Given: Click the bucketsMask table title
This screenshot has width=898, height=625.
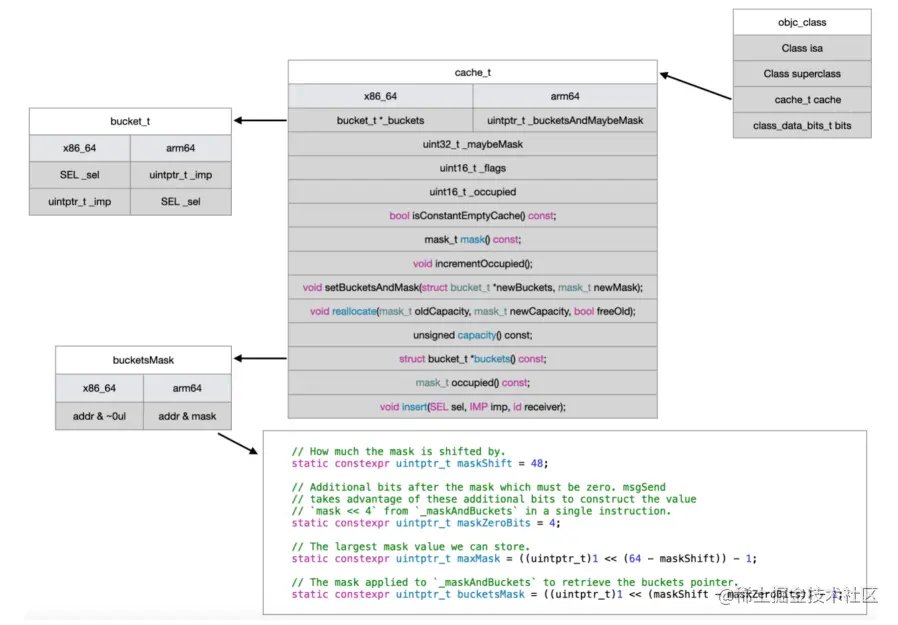Looking at the screenshot, I should pos(143,360).
